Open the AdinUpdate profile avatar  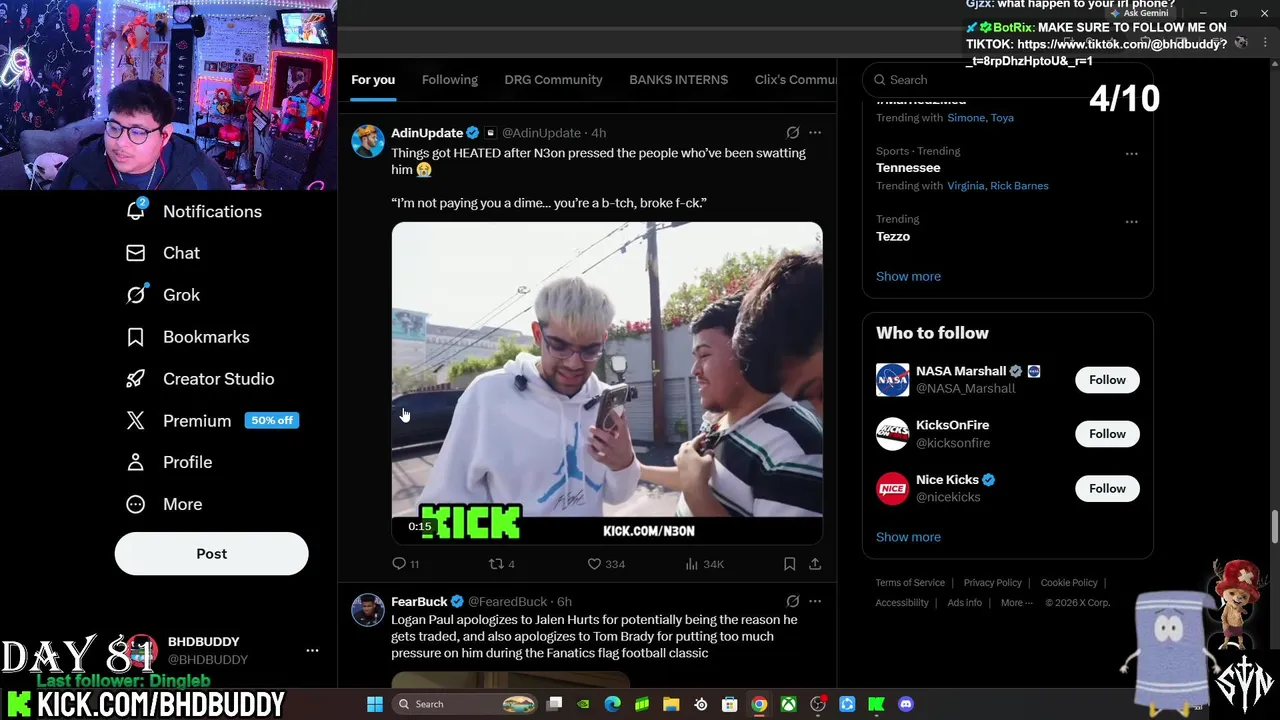(x=367, y=141)
